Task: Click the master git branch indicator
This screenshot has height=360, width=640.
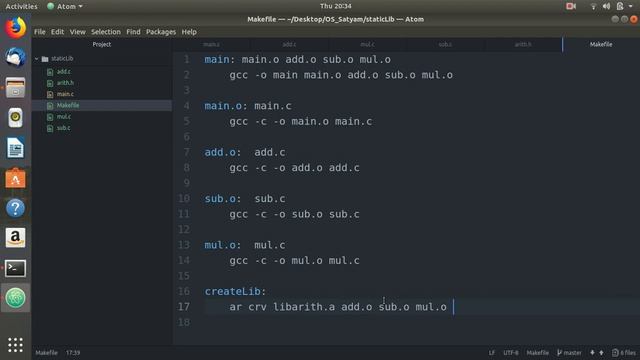Action: tap(569, 353)
